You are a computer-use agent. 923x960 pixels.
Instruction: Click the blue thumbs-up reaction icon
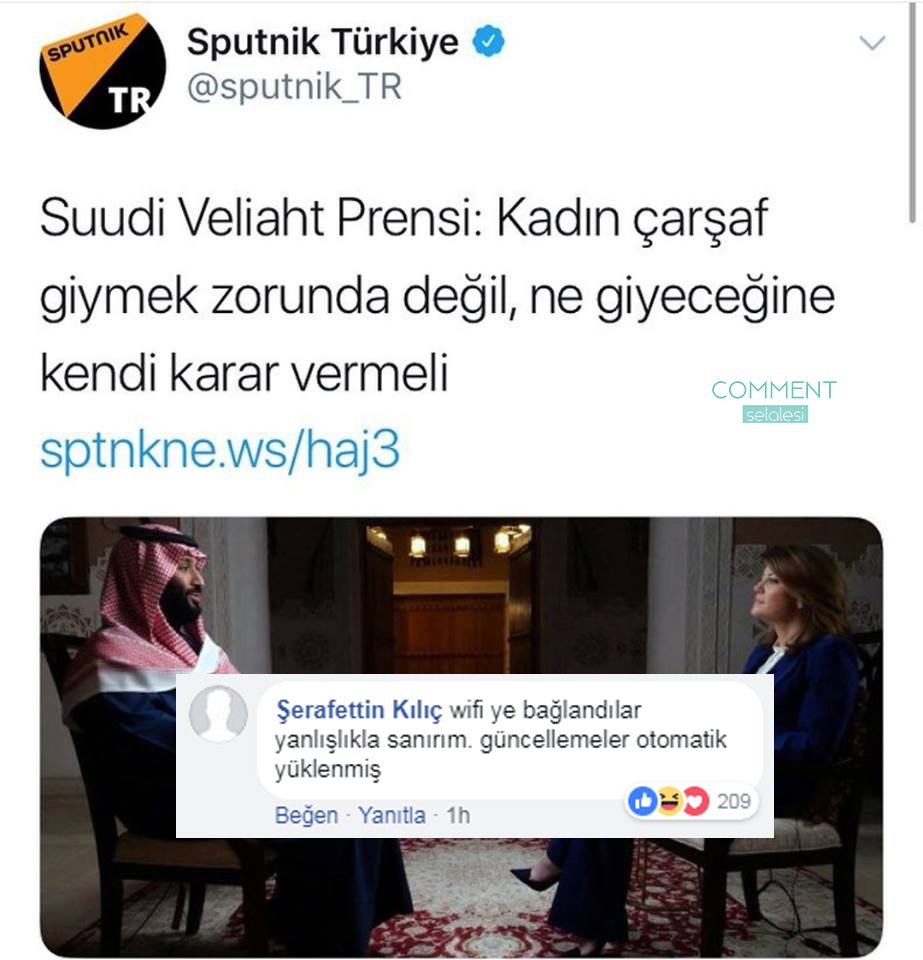[x=643, y=801]
